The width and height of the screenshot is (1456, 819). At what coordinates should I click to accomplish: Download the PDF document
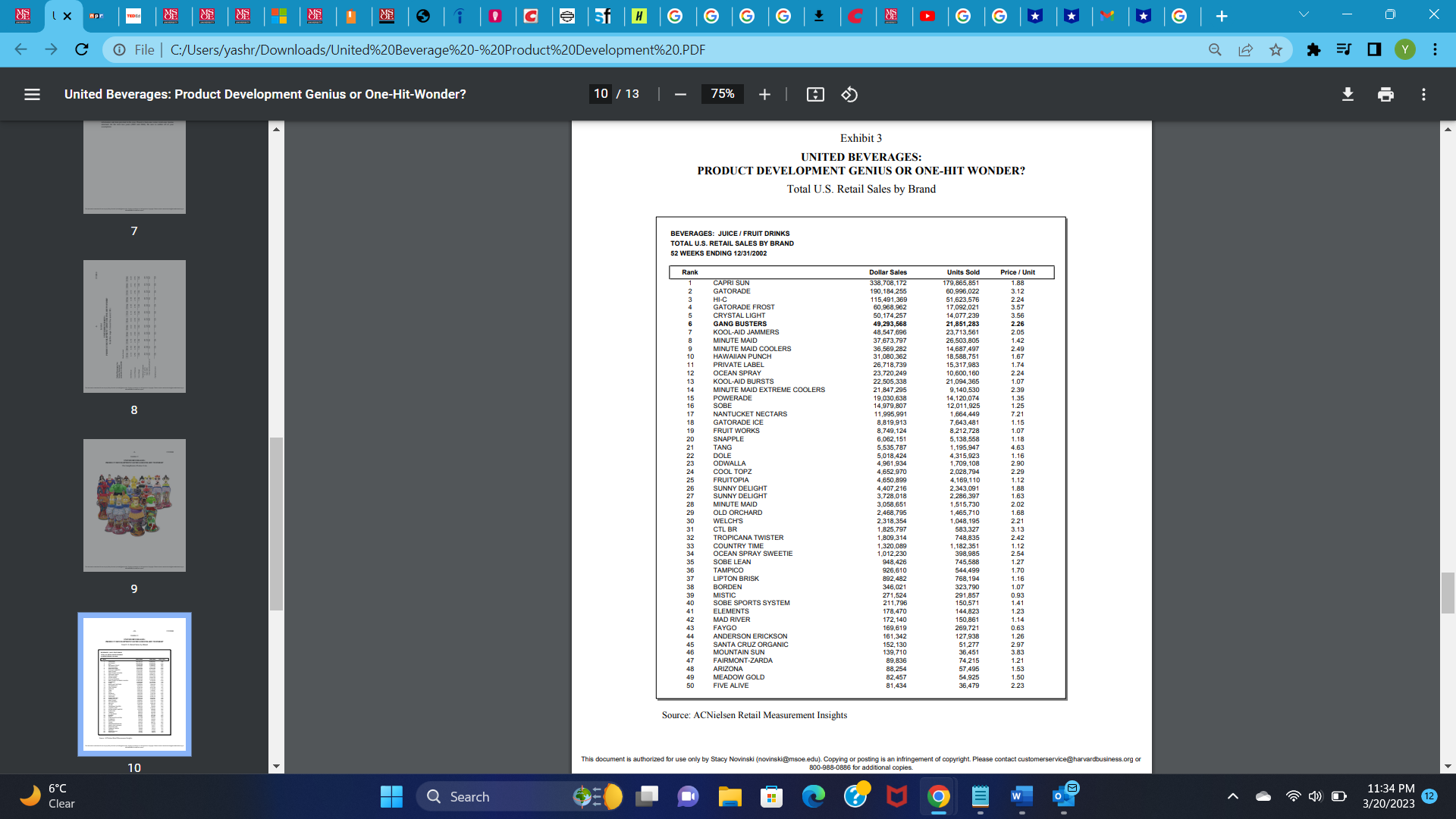tap(1348, 94)
